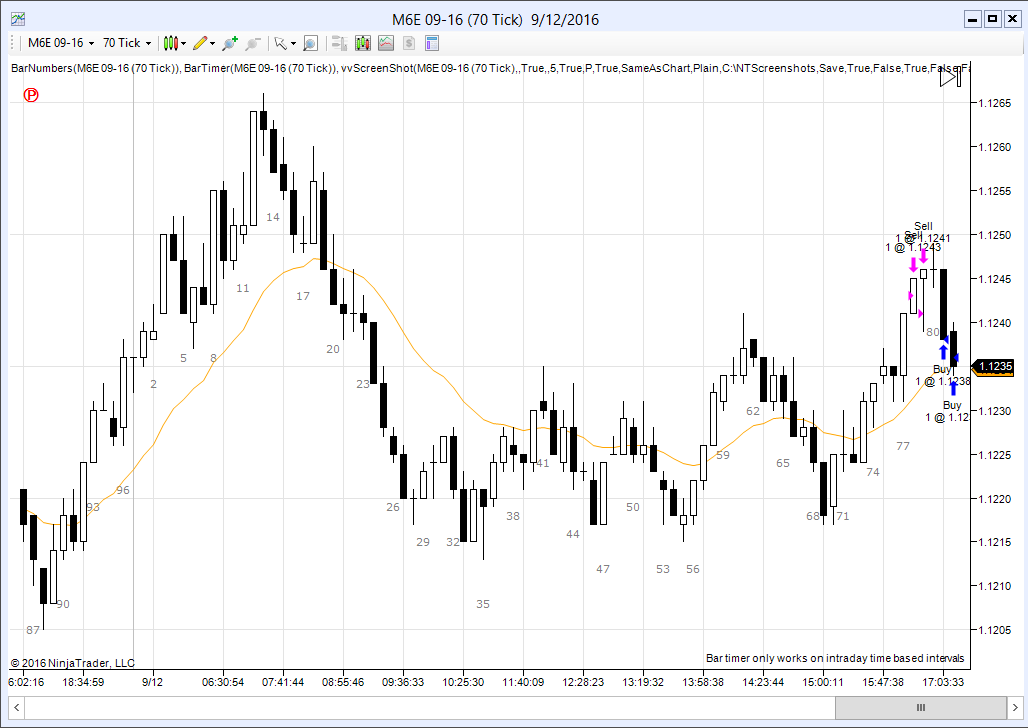Click the chart window icon in title bar

[x=18, y=19]
